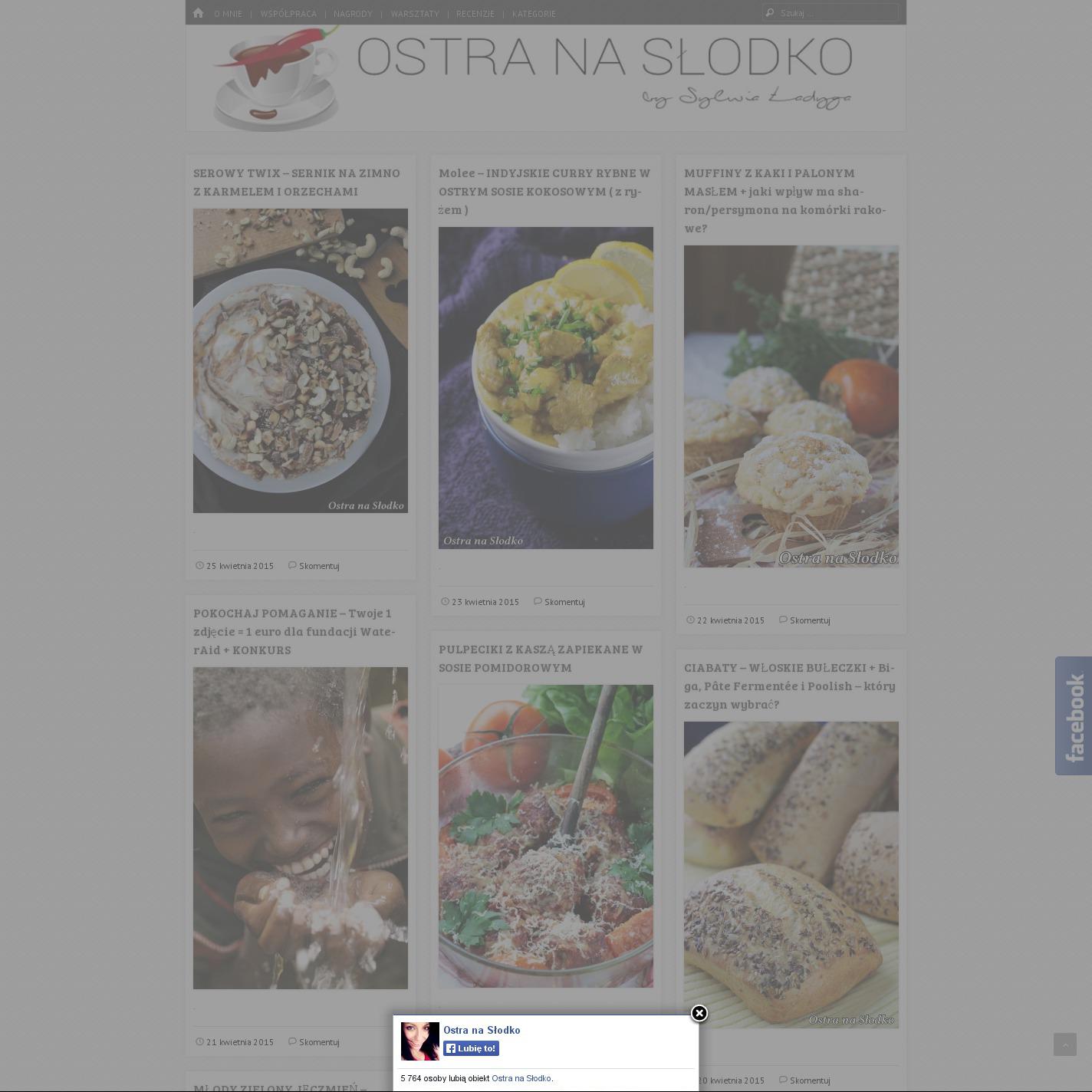
Task: Click Skomentuj under the 22 kwietnia post
Action: [810, 620]
